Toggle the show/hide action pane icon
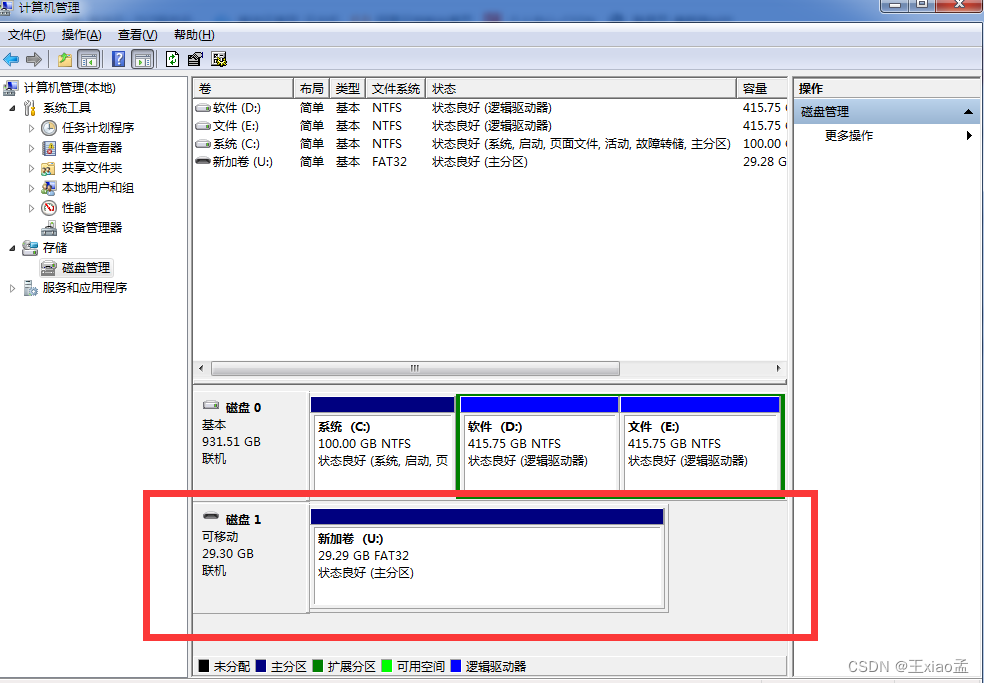The width and height of the screenshot is (984, 683). click(x=142, y=60)
